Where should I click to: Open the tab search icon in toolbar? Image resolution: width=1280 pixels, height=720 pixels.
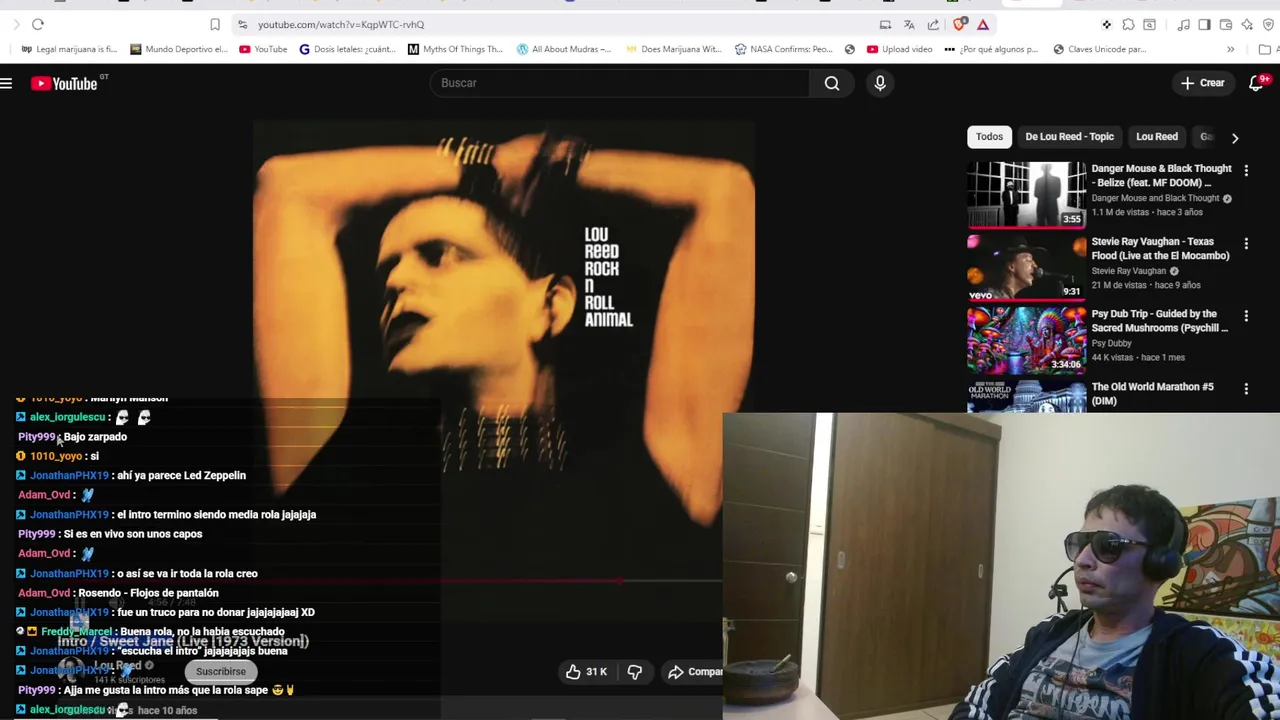[x=1150, y=24]
